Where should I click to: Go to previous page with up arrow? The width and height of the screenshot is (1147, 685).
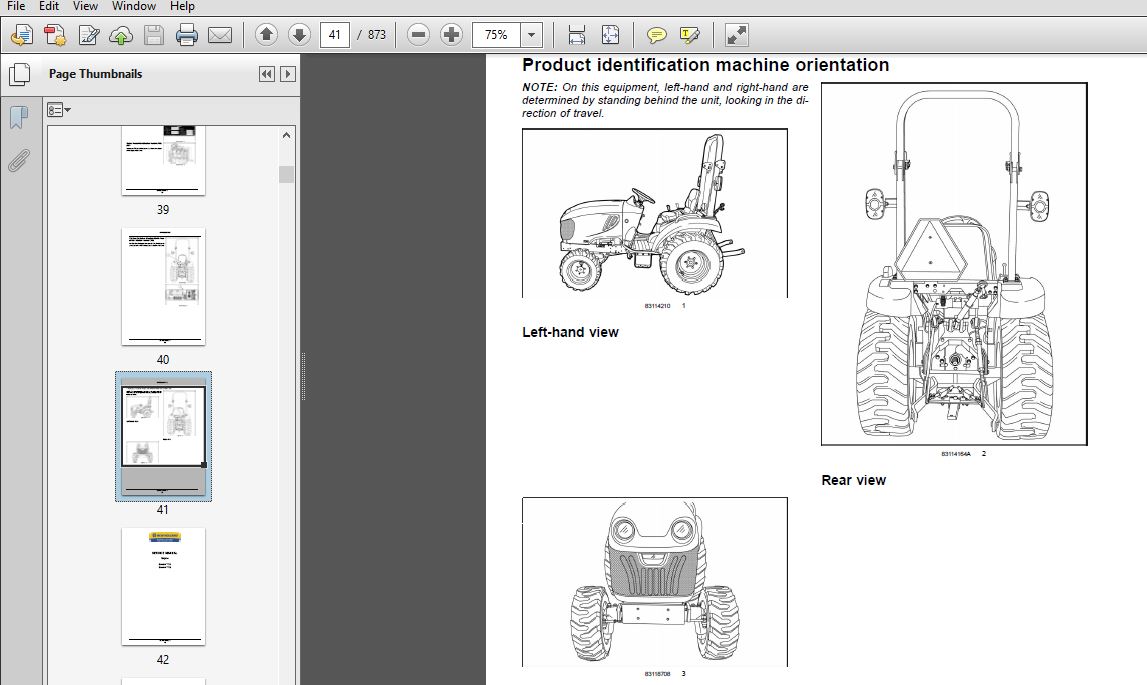pos(266,34)
